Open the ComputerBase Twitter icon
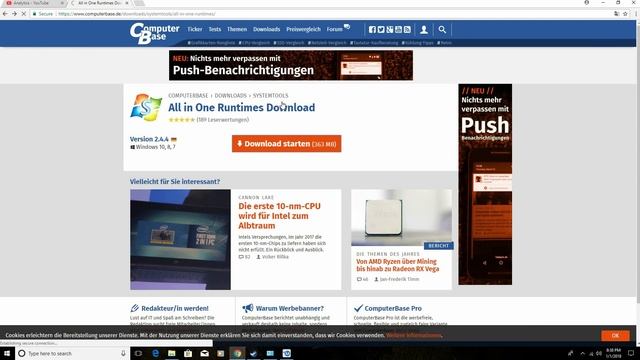The image size is (640, 360). coord(381,29)
